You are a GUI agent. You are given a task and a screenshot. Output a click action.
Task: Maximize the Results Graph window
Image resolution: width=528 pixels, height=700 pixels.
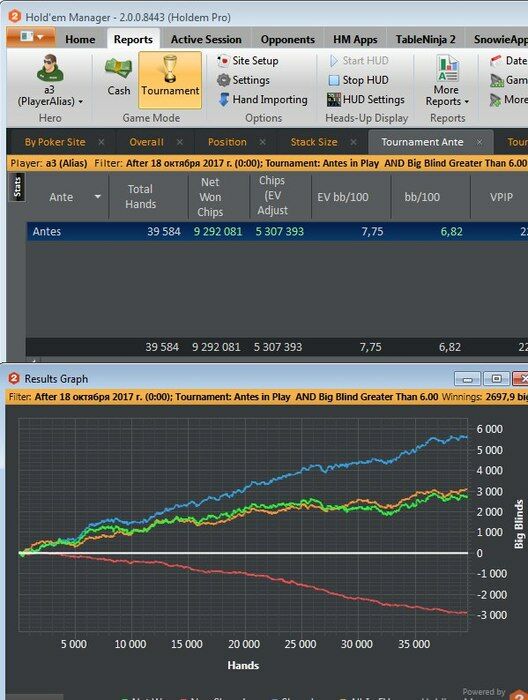[x=496, y=379]
